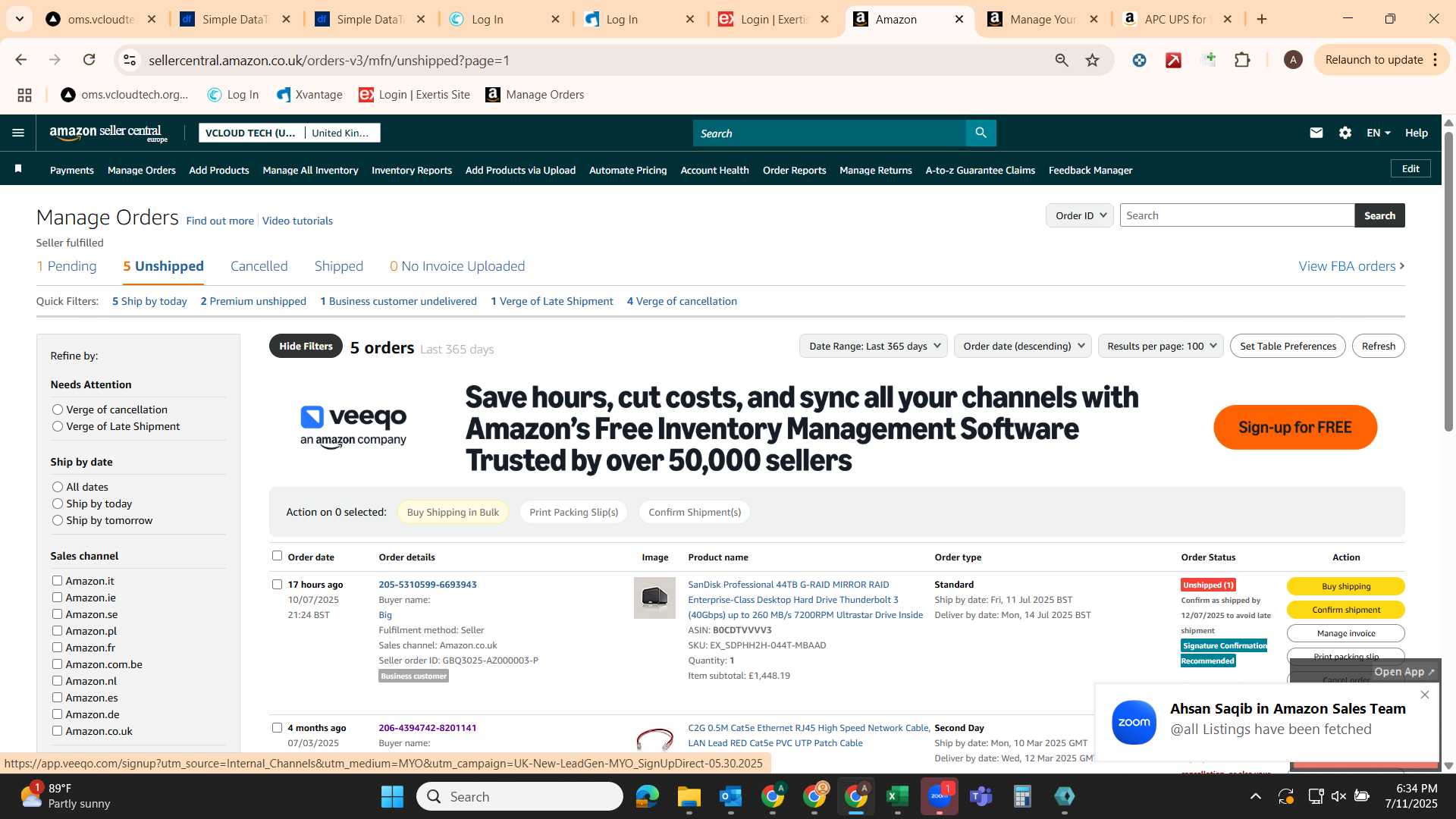Open No Invoice Uploaded tab

coord(457,266)
